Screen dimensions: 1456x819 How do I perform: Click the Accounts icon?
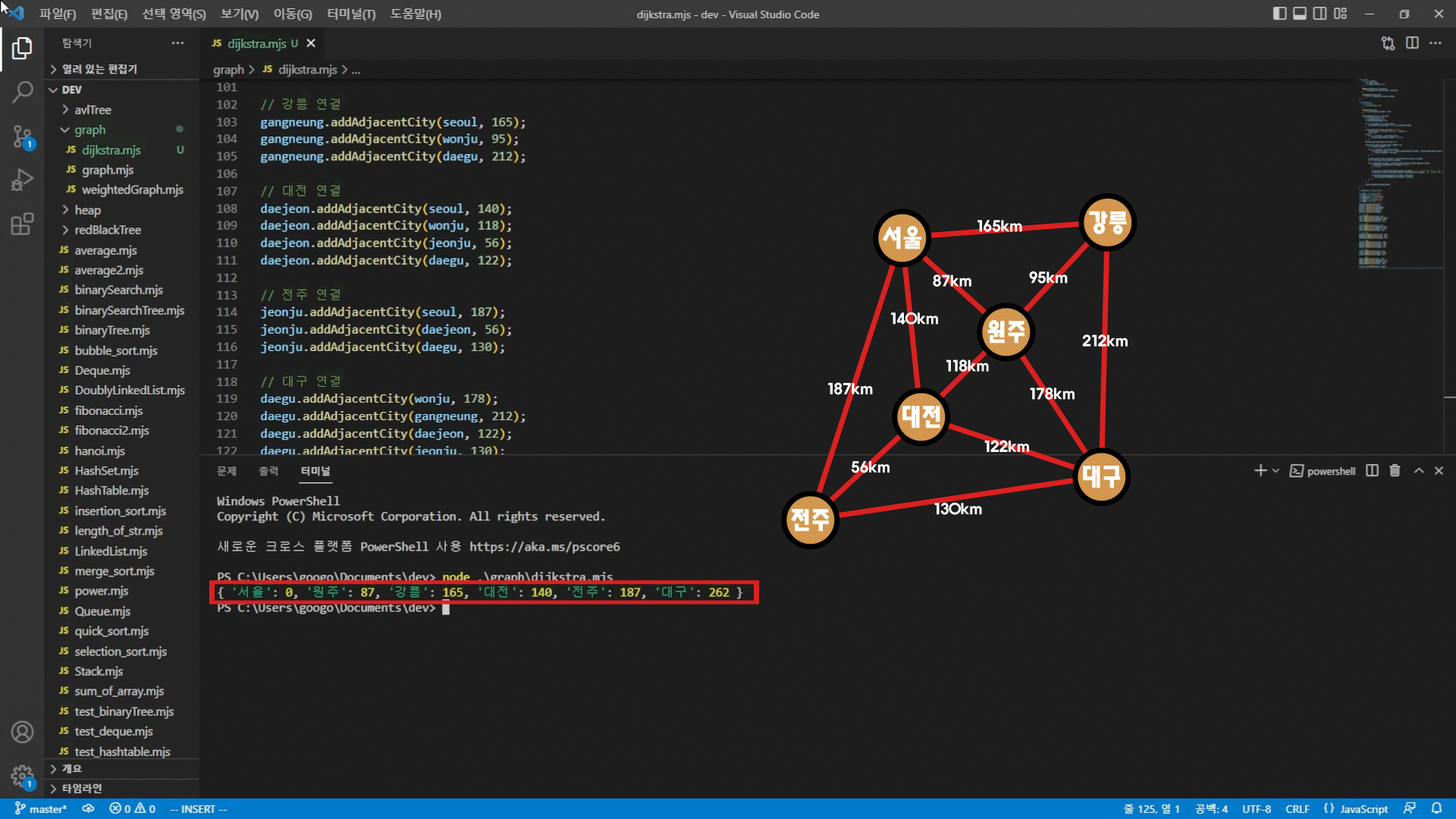[x=22, y=732]
